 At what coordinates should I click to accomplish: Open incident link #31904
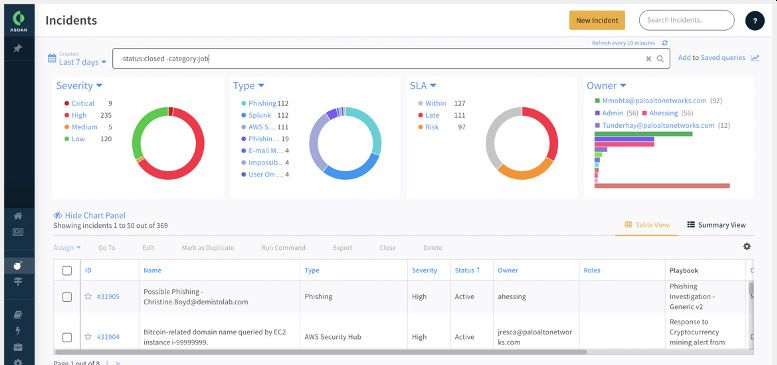(x=108, y=337)
